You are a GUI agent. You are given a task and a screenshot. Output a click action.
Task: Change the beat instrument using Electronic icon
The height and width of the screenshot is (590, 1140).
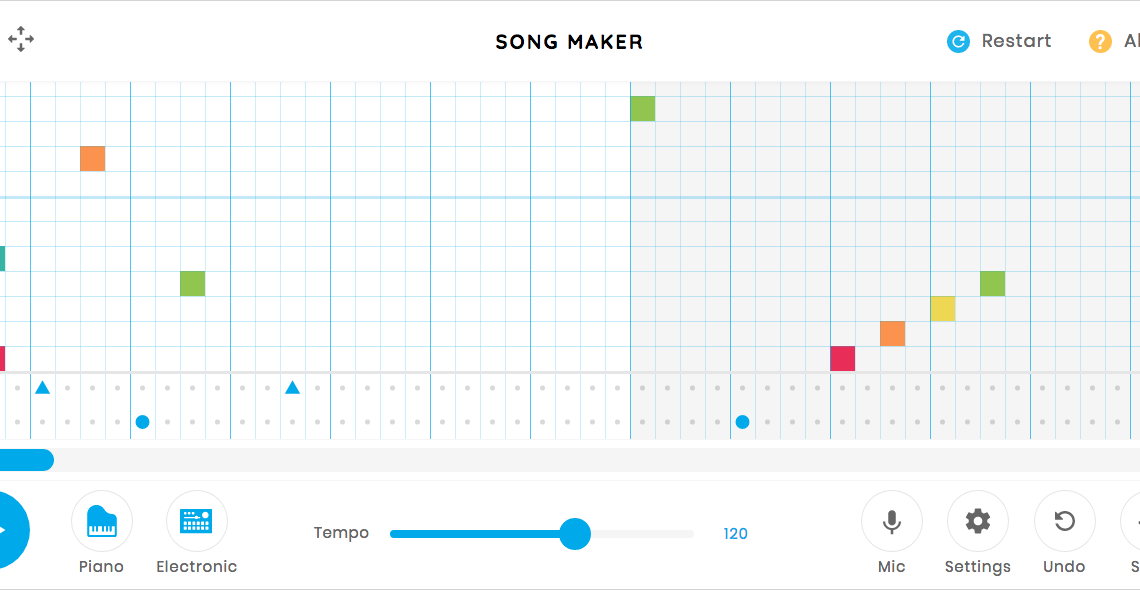(x=196, y=522)
